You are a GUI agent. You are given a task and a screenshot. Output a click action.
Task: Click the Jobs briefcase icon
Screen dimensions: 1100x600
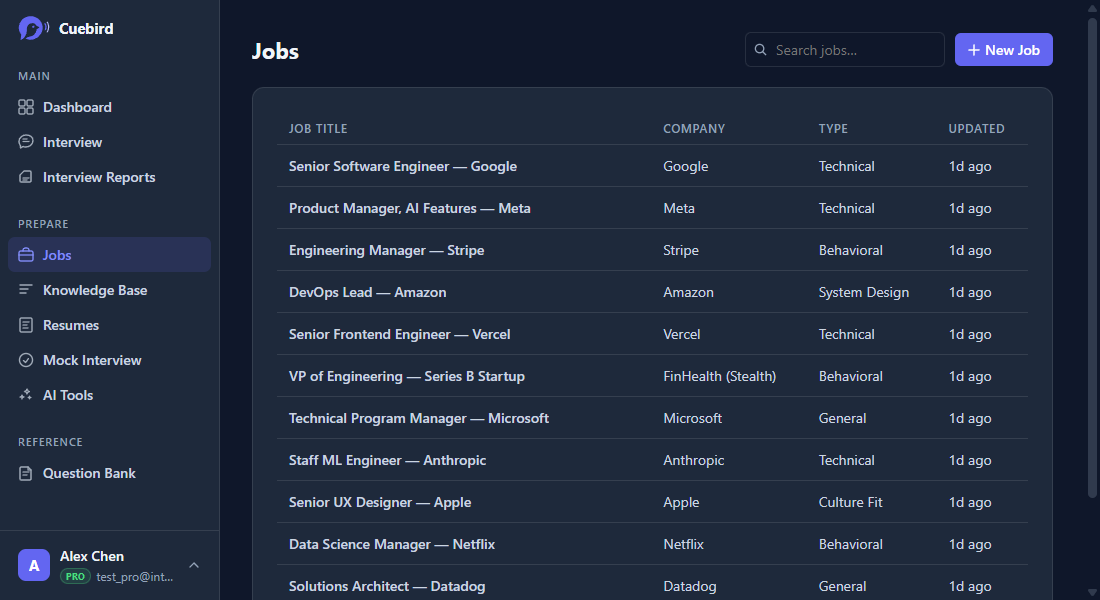click(x=26, y=255)
